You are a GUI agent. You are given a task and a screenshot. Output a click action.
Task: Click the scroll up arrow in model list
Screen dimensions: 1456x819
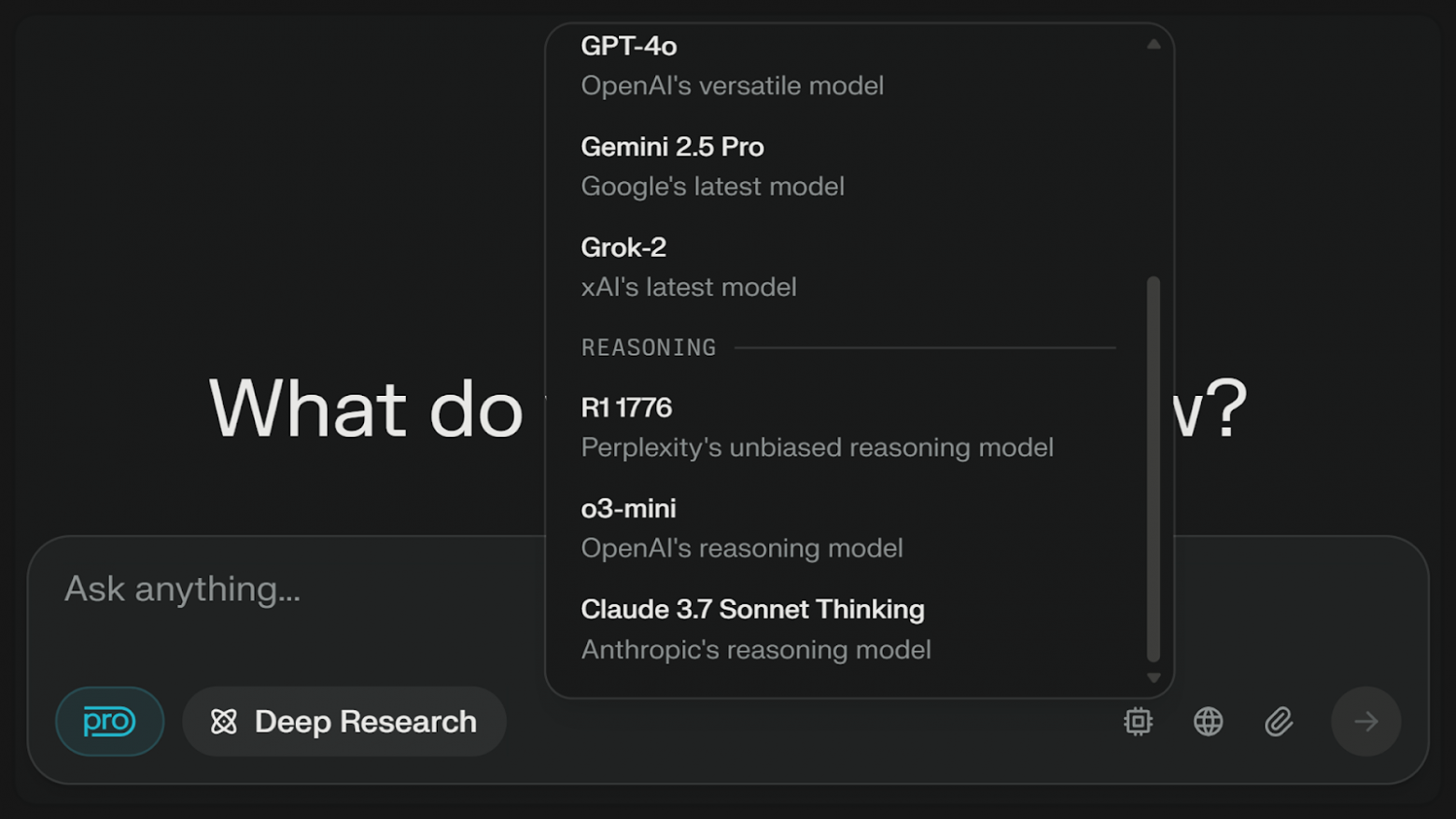1154,44
